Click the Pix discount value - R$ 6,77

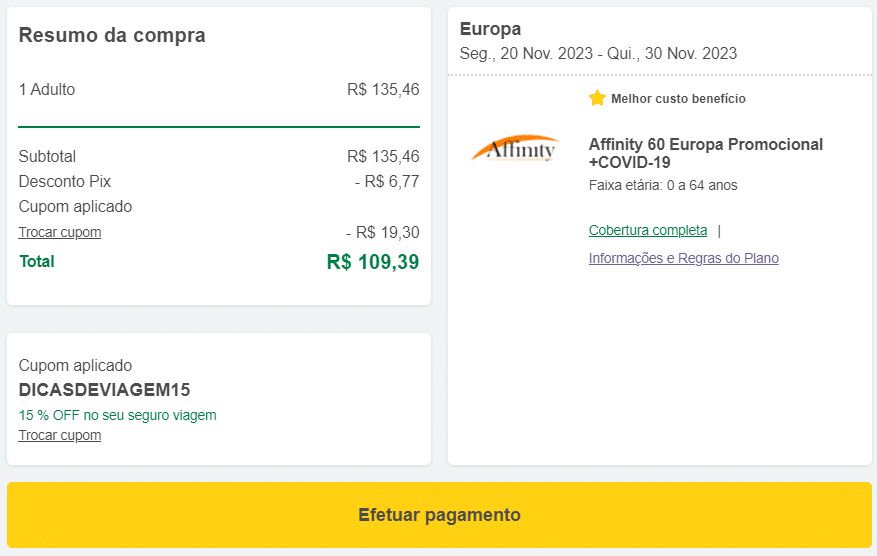(x=386, y=181)
